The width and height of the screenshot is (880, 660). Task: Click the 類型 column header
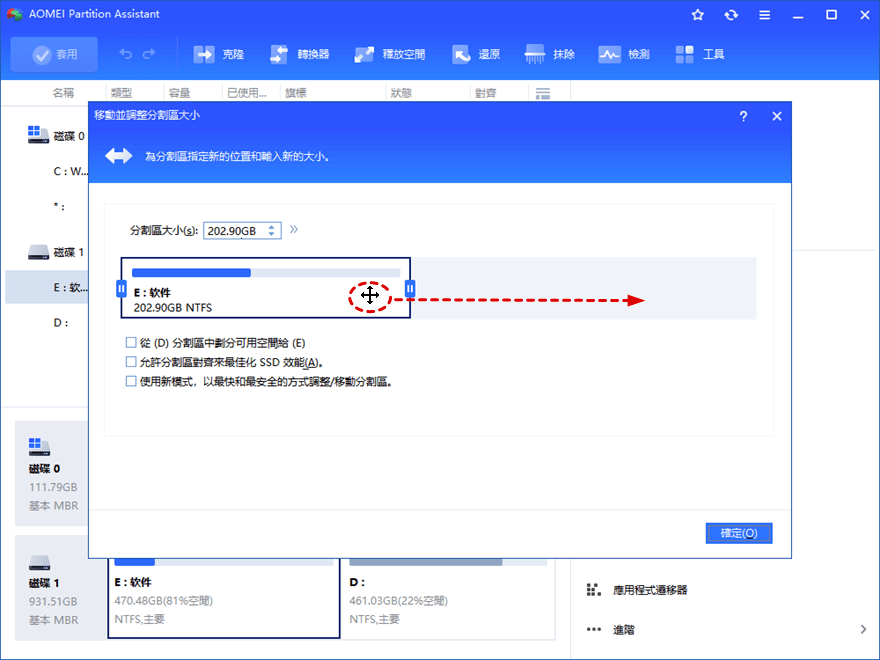tap(121, 93)
